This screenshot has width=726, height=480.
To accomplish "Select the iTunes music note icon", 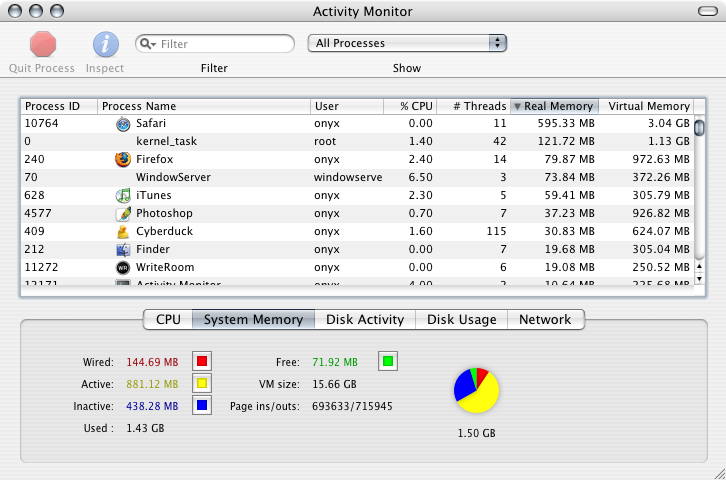I will [123, 195].
